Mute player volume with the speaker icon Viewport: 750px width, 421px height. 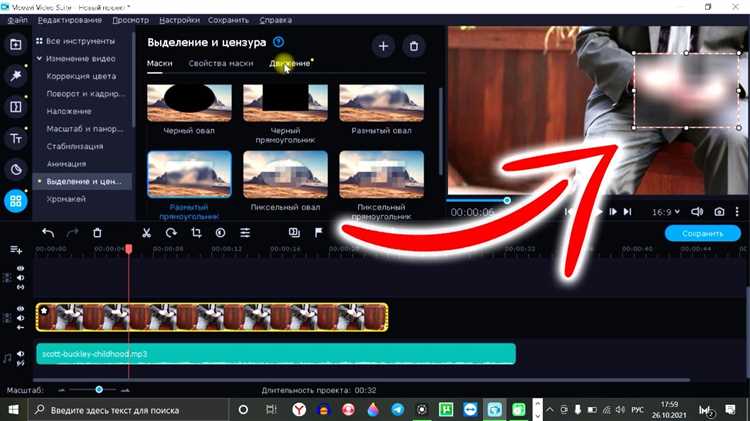(697, 212)
